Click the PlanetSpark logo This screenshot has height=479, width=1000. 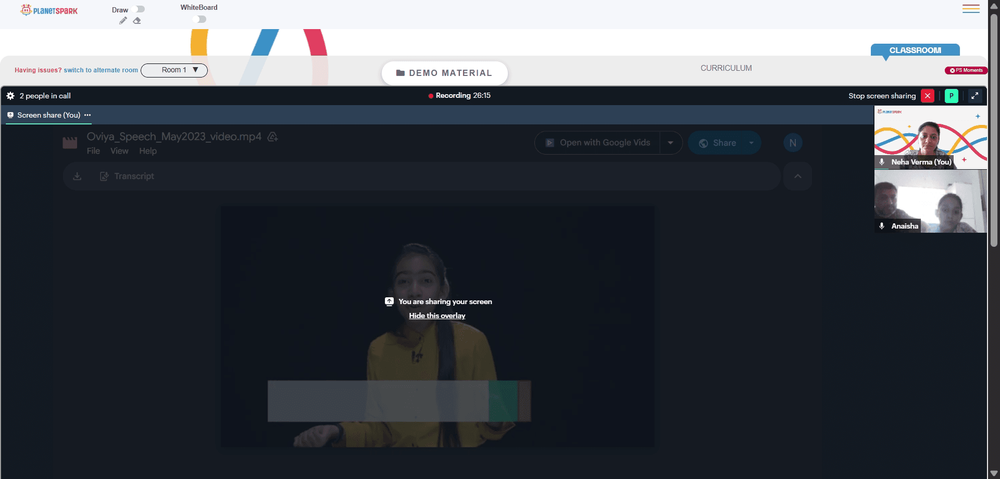point(48,10)
